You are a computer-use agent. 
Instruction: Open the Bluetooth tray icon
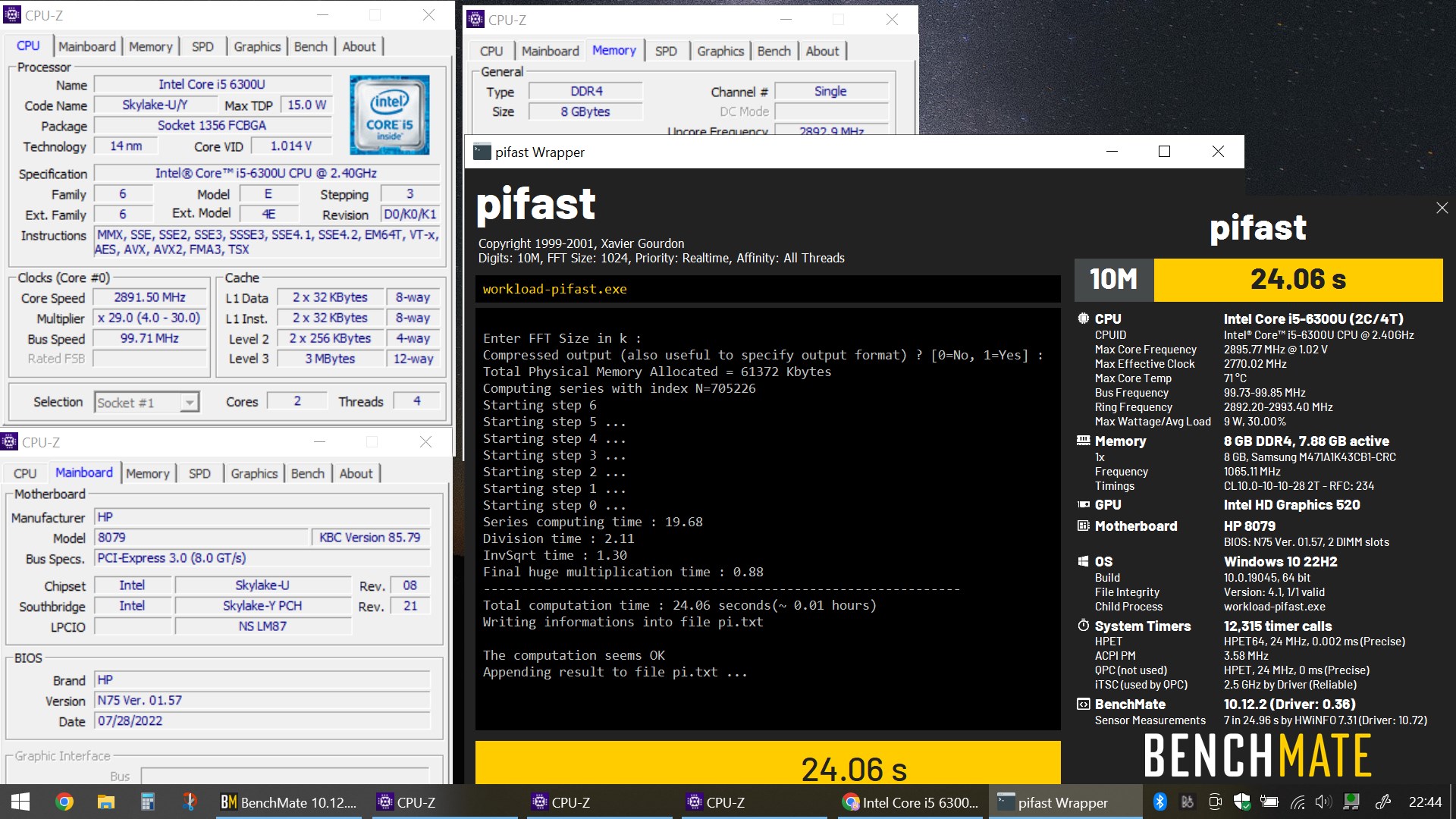click(1159, 802)
